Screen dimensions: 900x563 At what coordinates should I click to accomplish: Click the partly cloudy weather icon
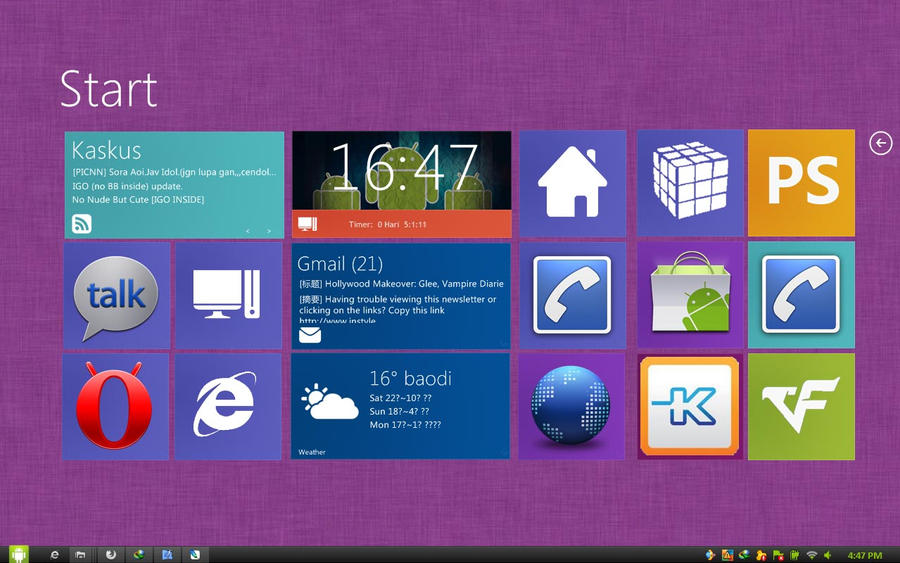pos(330,402)
